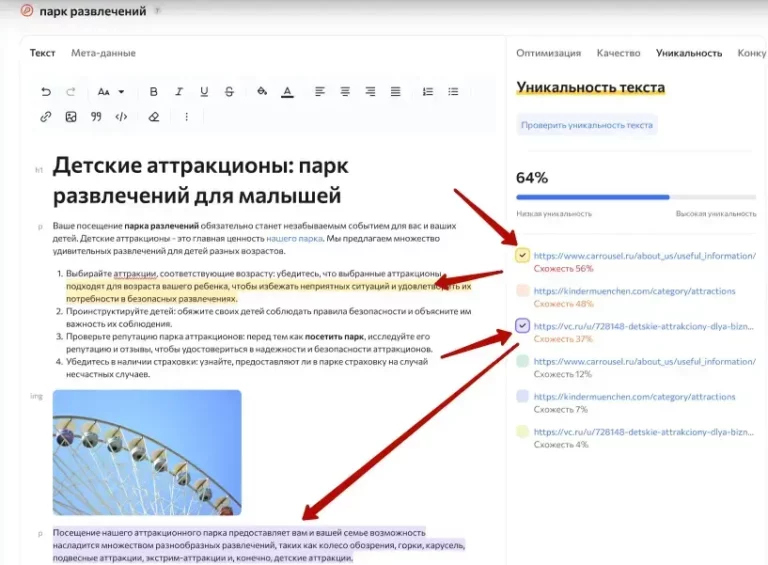Click the Ferris wheel image in the article

pos(147,452)
